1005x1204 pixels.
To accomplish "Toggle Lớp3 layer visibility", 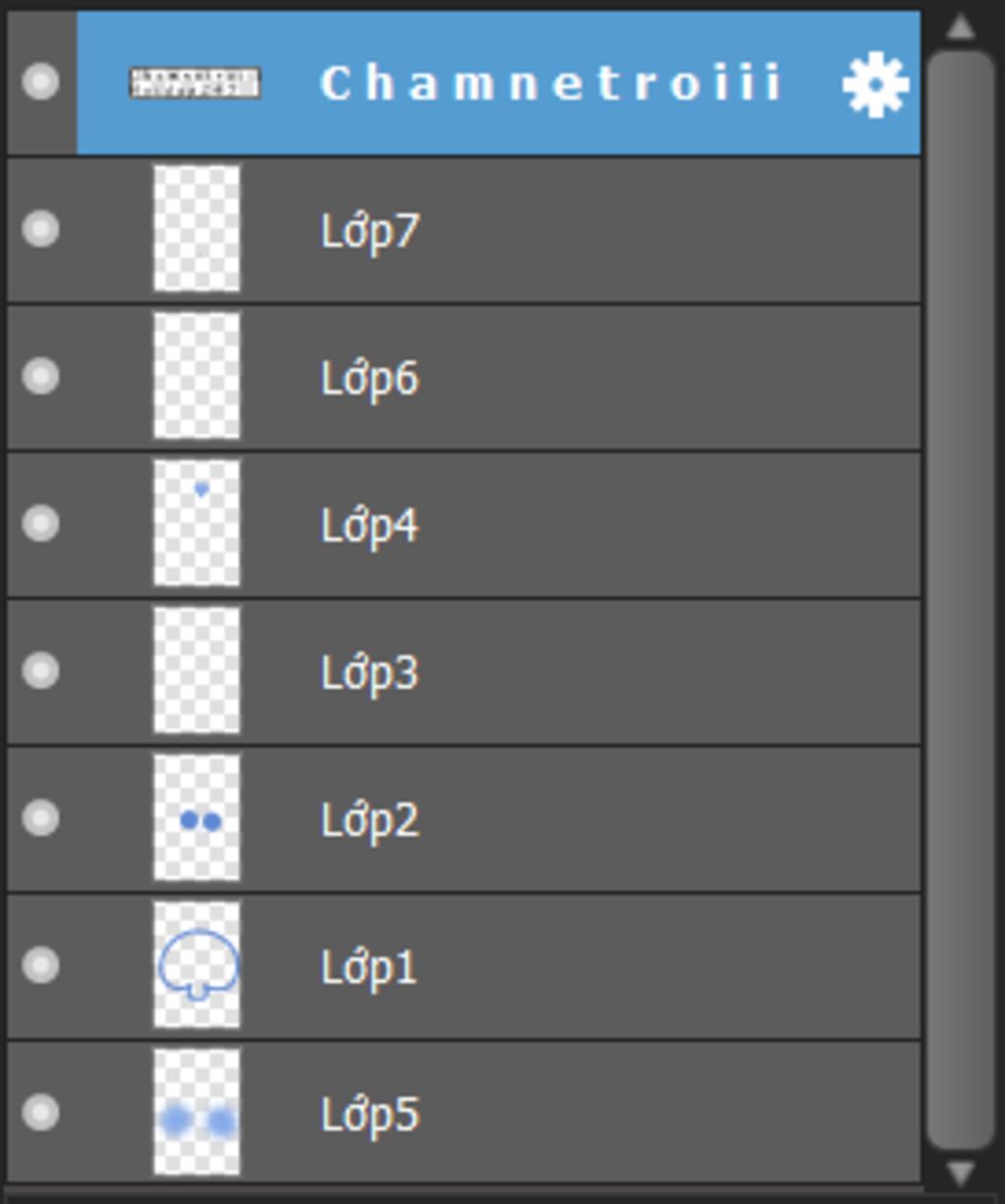I will [40, 670].
